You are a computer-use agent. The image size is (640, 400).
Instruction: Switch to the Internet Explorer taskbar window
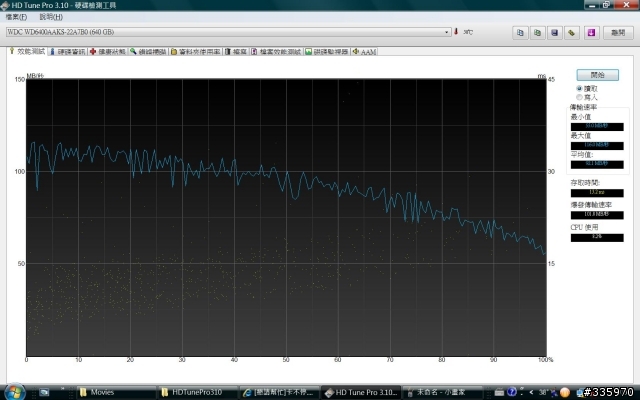[279, 392]
